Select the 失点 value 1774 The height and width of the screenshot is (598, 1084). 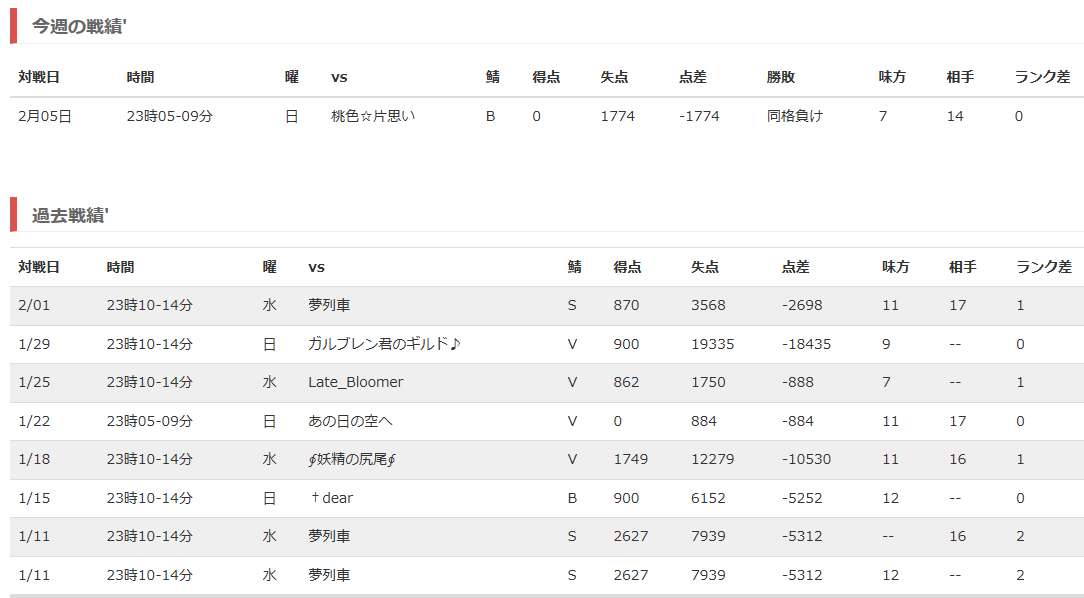point(617,116)
